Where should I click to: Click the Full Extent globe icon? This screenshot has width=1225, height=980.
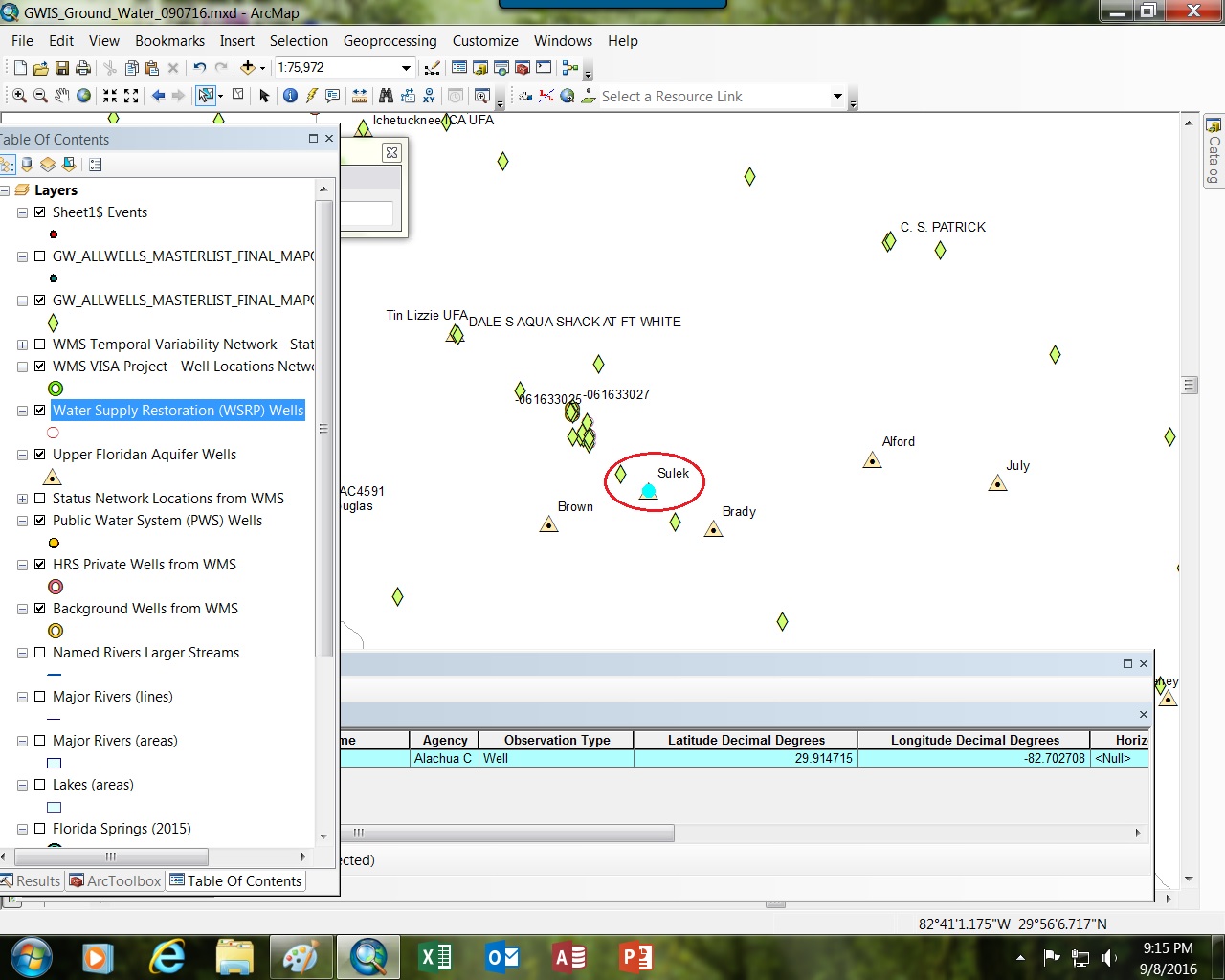[84, 96]
